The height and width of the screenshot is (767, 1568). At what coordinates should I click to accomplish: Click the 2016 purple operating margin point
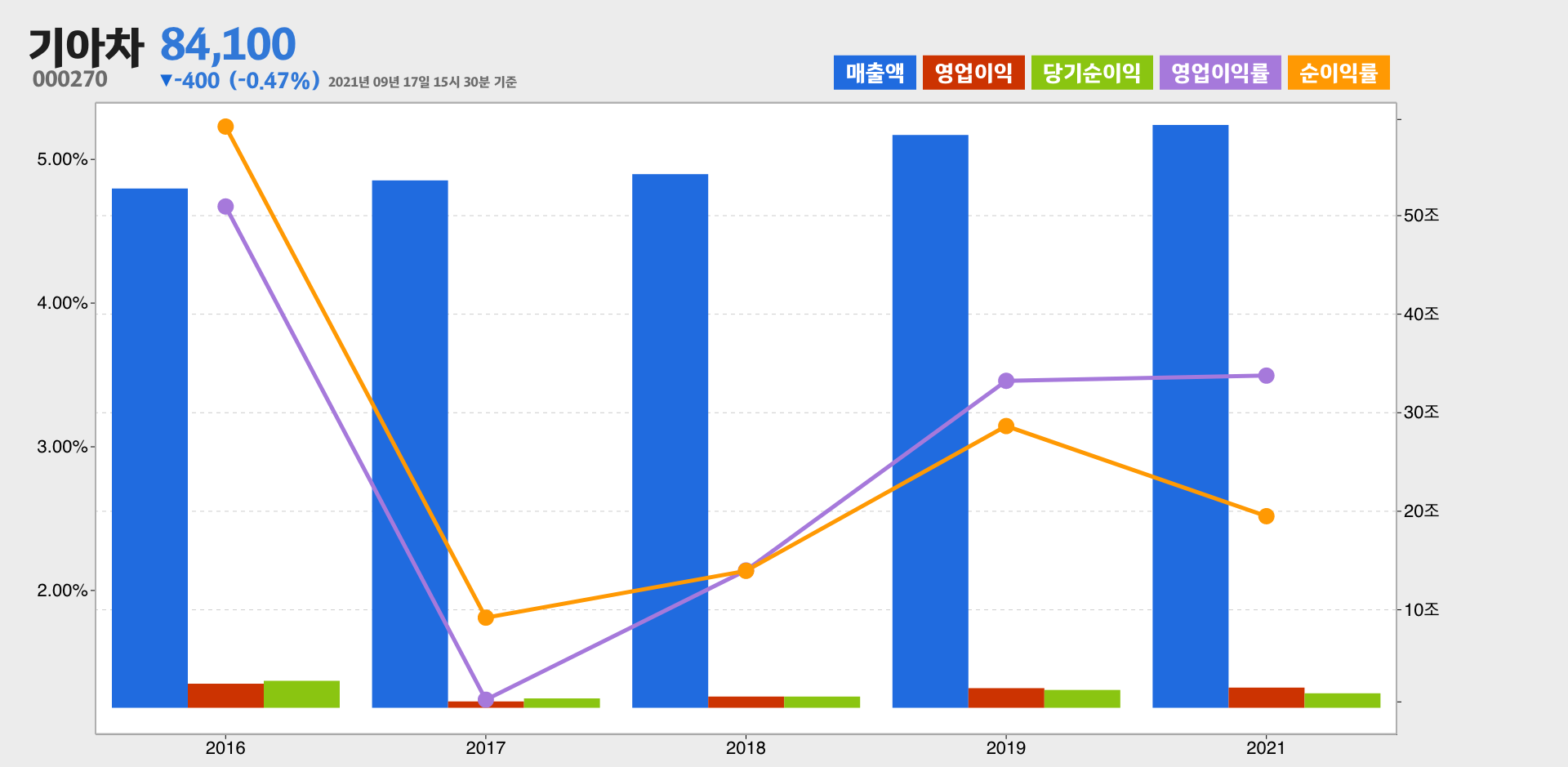[x=225, y=207]
